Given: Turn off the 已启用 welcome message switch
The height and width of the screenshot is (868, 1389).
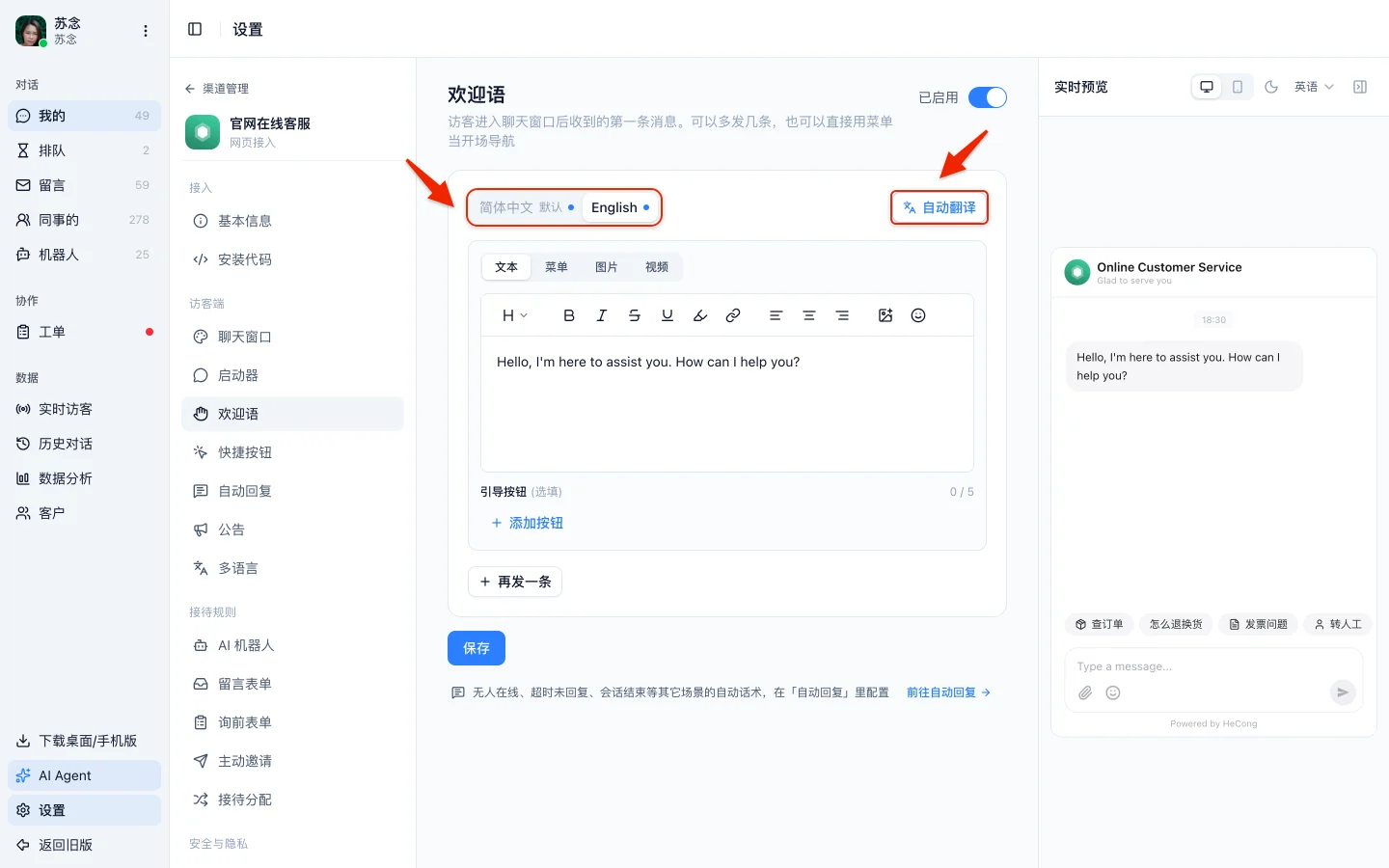Looking at the screenshot, I should click(987, 97).
